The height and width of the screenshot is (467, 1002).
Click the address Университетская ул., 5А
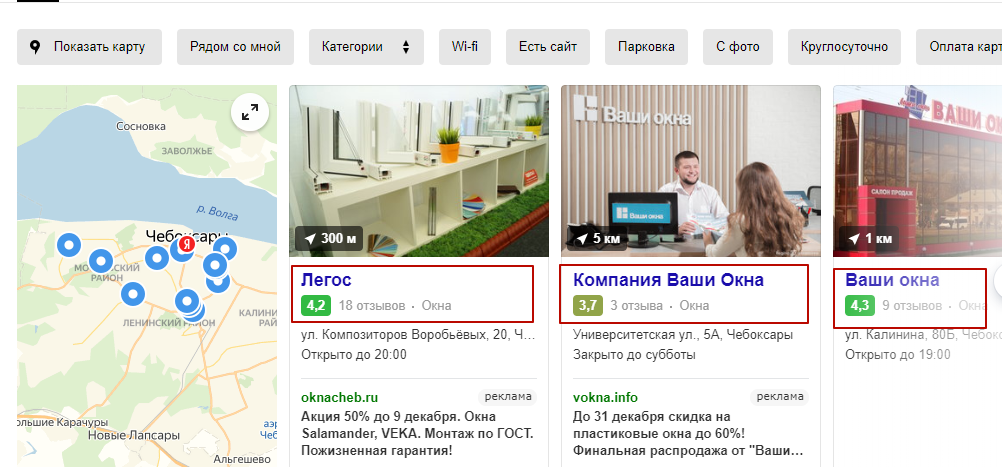coord(683,335)
